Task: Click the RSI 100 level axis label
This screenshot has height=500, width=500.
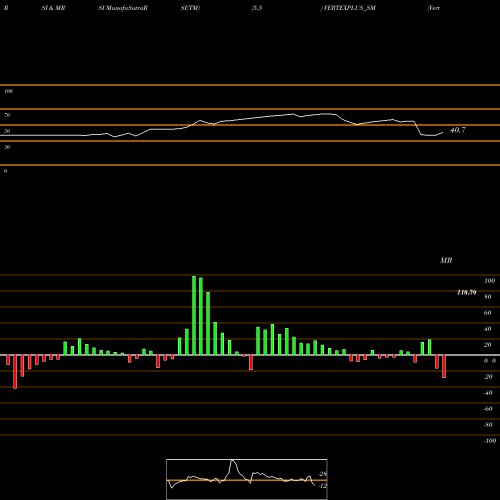Action: pos(9,91)
